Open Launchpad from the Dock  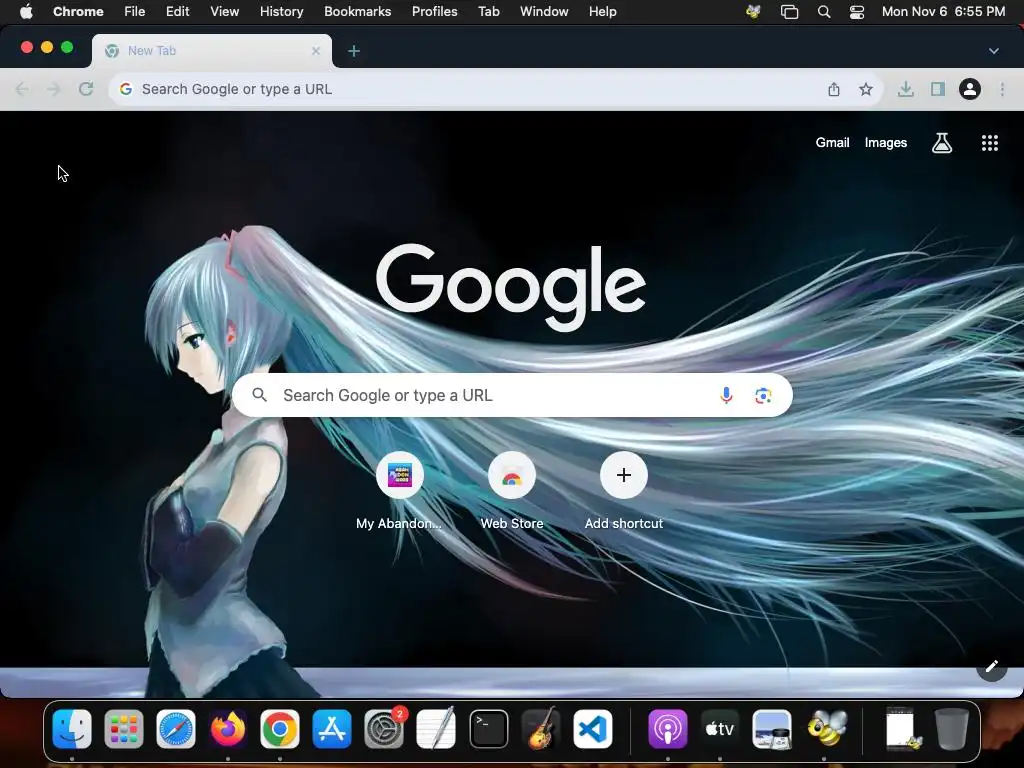pyautogui.click(x=124, y=728)
